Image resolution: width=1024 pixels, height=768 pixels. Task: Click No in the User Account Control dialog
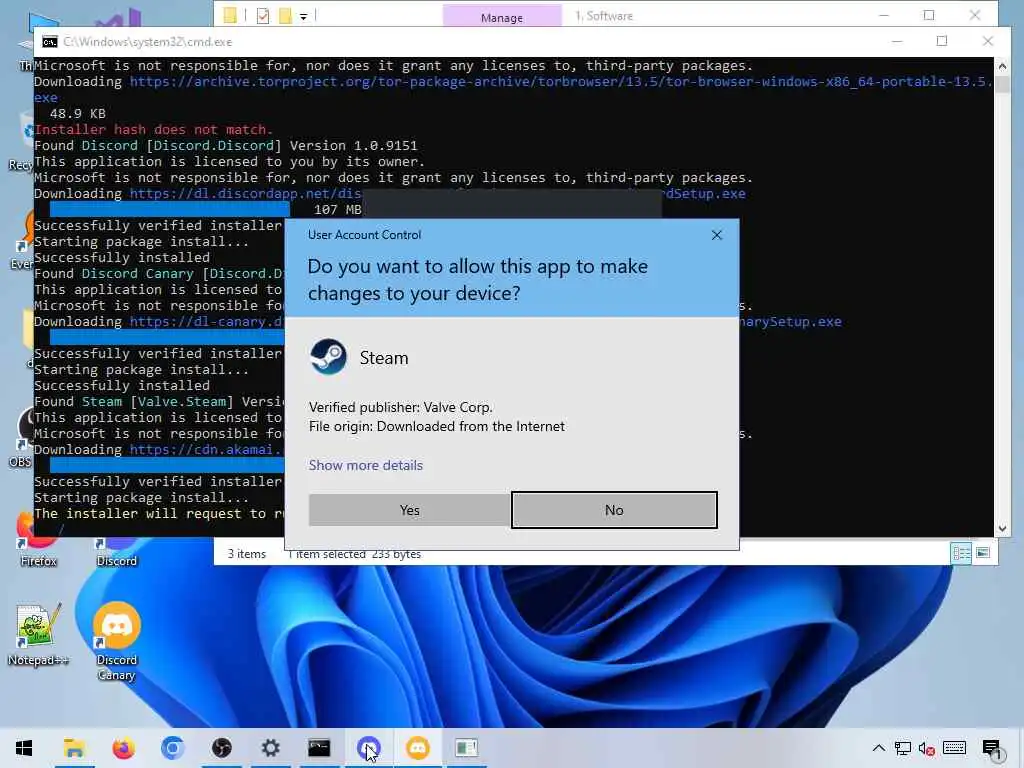click(614, 510)
